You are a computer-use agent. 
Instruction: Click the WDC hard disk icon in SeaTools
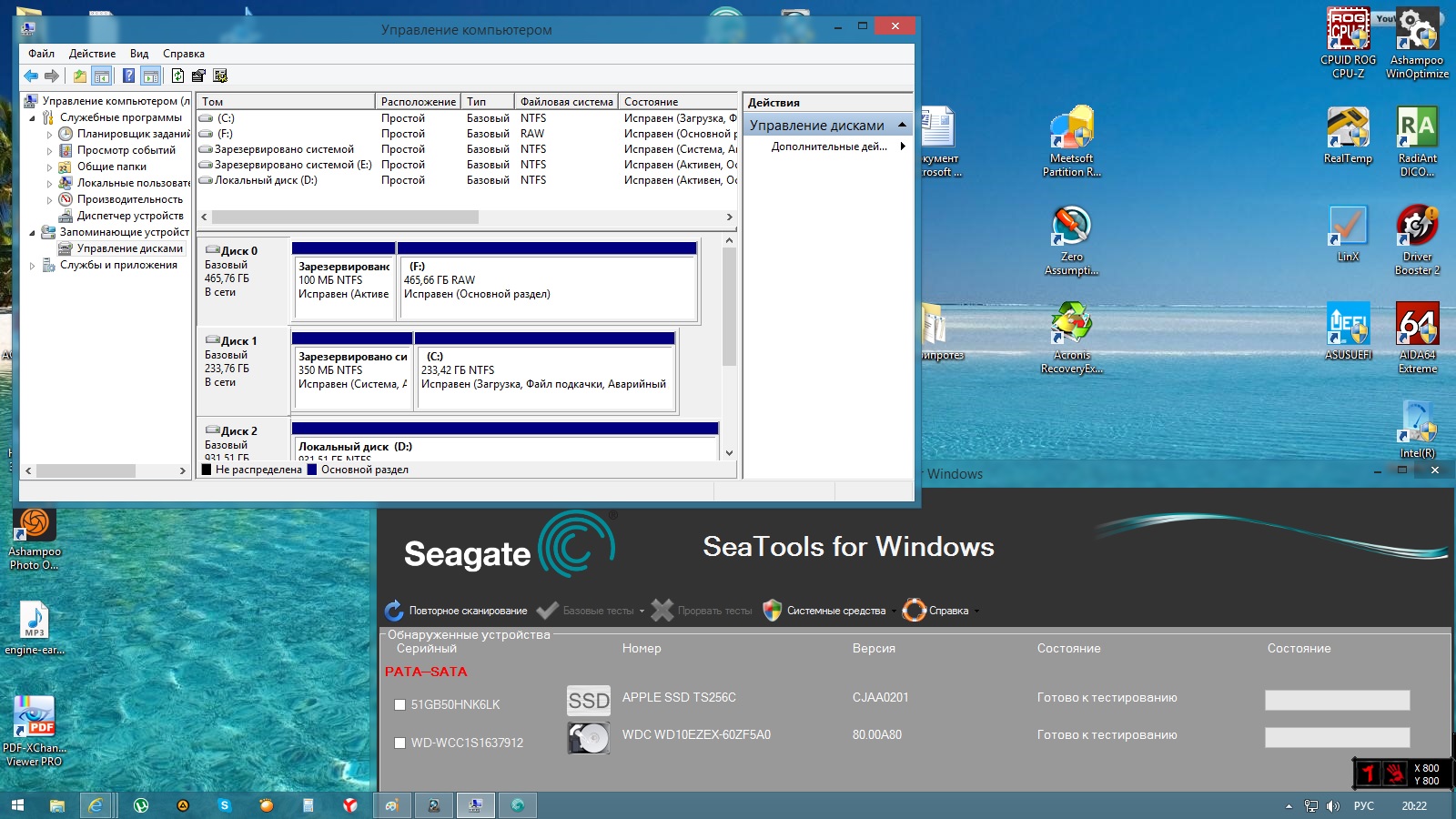click(x=589, y=738)
